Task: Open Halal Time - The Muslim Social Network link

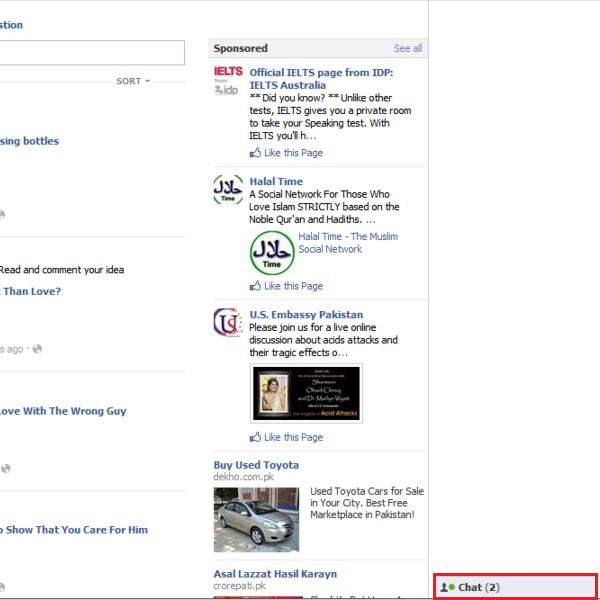Action: [x=348, y=243]
